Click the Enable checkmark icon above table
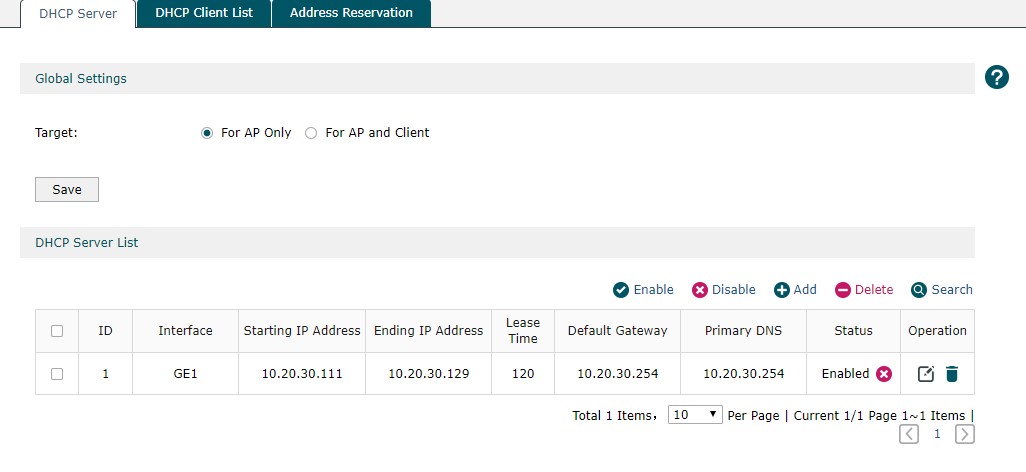 [x=621, y=290]
